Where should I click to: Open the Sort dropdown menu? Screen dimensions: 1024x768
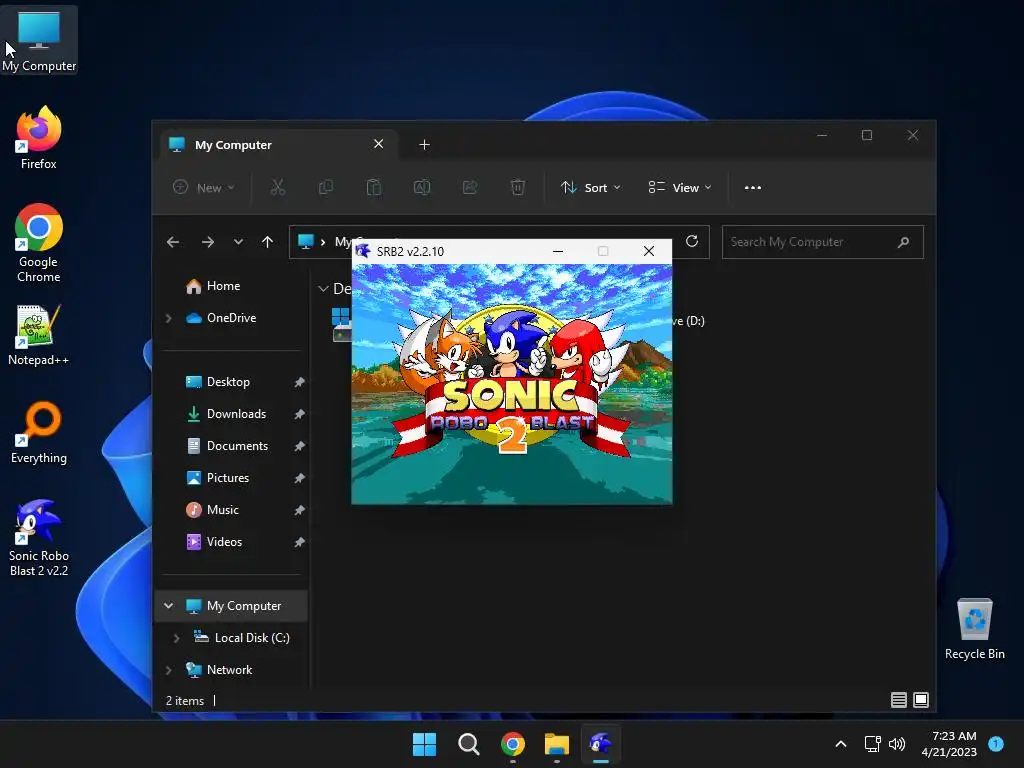click(x=590, y=187)
